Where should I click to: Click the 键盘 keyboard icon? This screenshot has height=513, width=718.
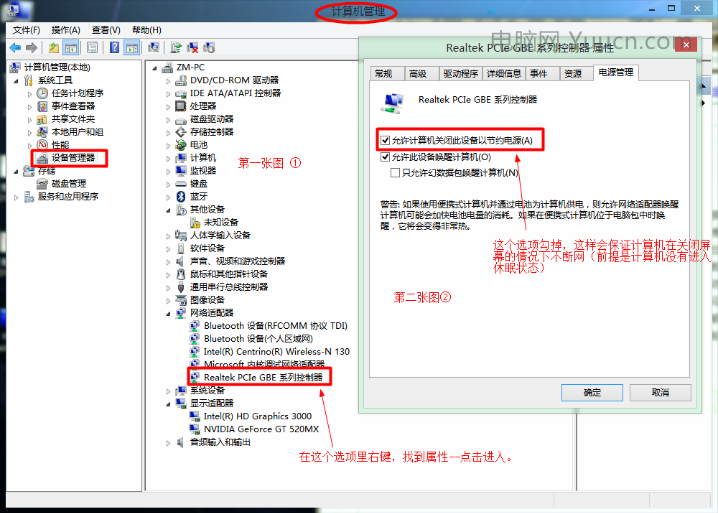pyautogui.click(x=181, y=184)
